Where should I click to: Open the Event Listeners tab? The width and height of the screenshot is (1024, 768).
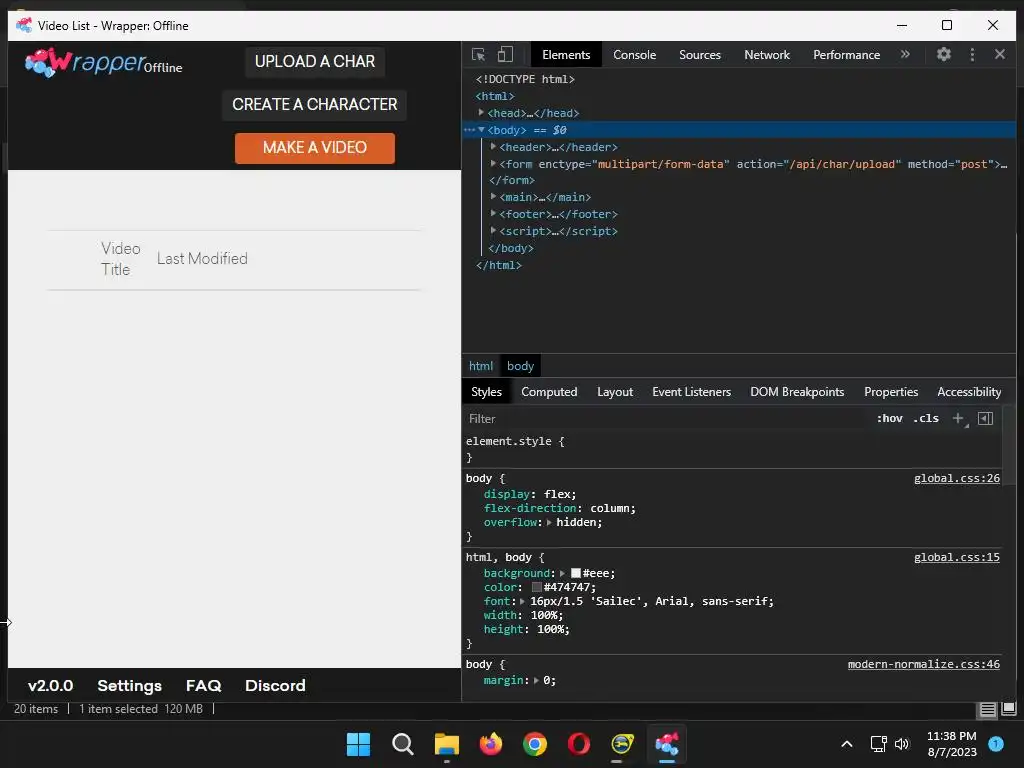click(691, 392)
